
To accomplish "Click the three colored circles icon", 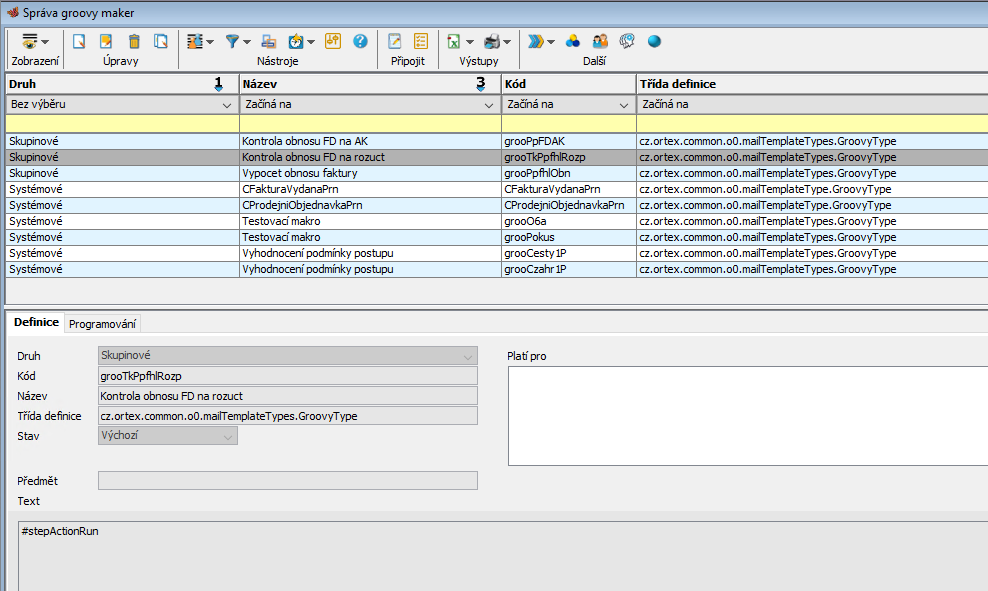I will (573, 41).
